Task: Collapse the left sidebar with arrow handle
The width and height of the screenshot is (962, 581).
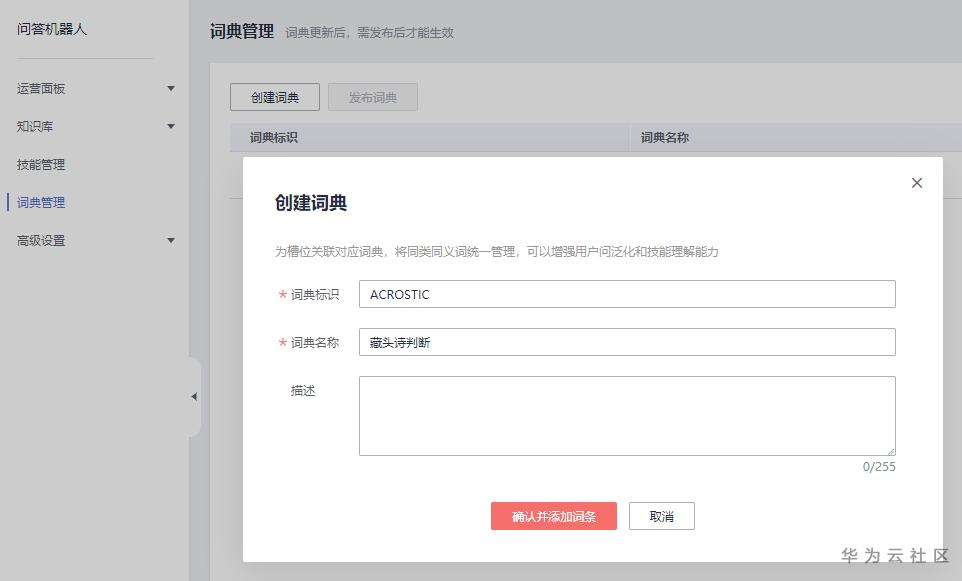Action: tap(194, 397)
